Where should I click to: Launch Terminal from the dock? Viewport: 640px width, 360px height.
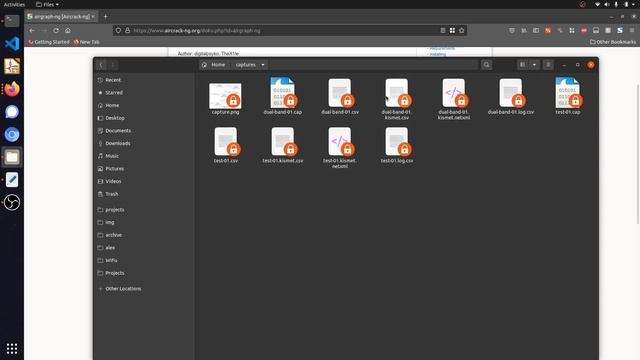tap(12, 20)
